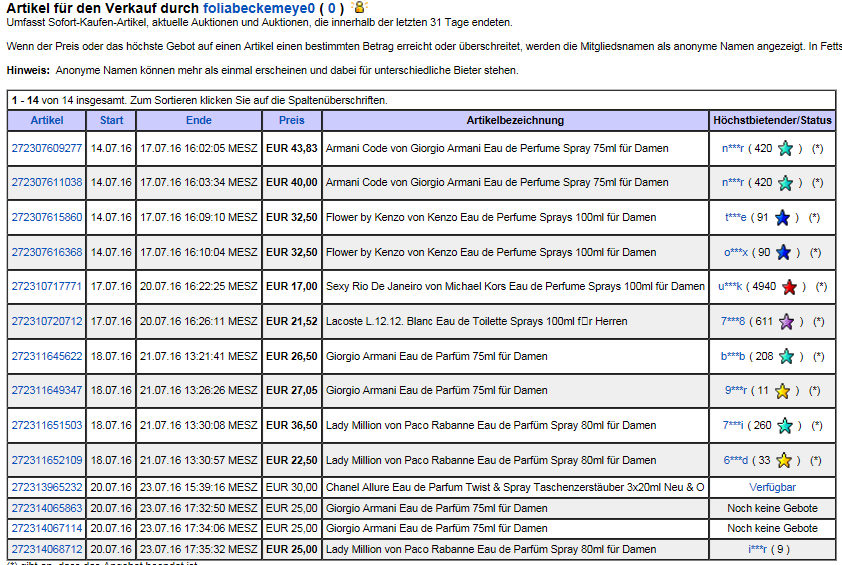Screen dimensions: 842x565
Task: Open item number 272307616368
Action: coord(47,252)
